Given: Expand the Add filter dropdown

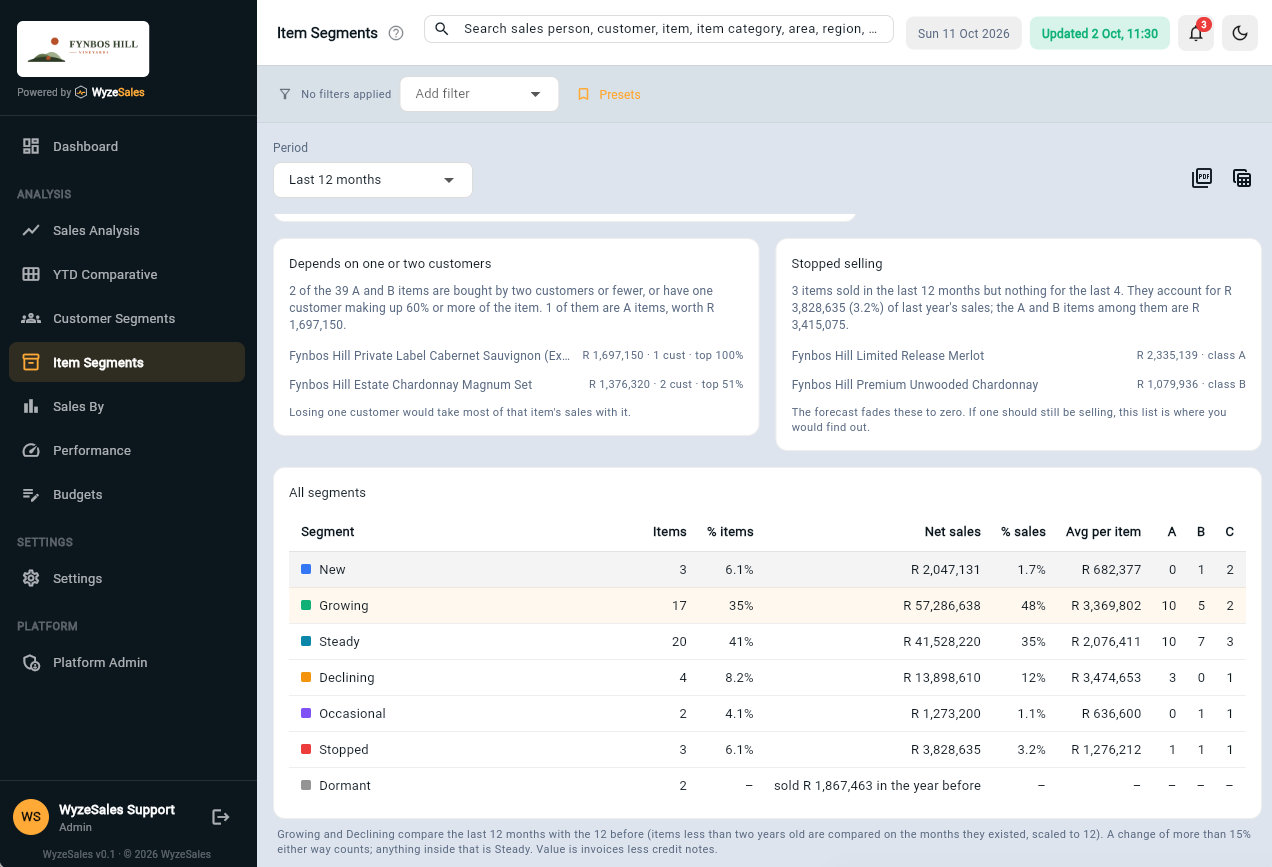Looking at the screenshot, I should (479, 94).
